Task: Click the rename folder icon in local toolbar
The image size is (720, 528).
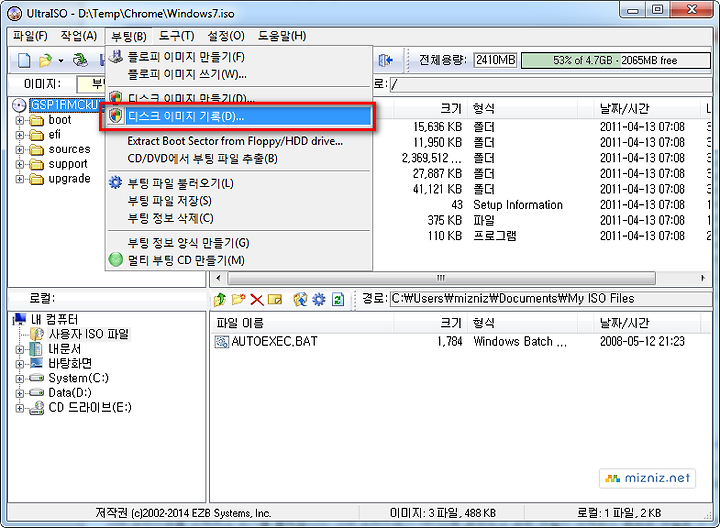Action: click(x=275, y=300)
